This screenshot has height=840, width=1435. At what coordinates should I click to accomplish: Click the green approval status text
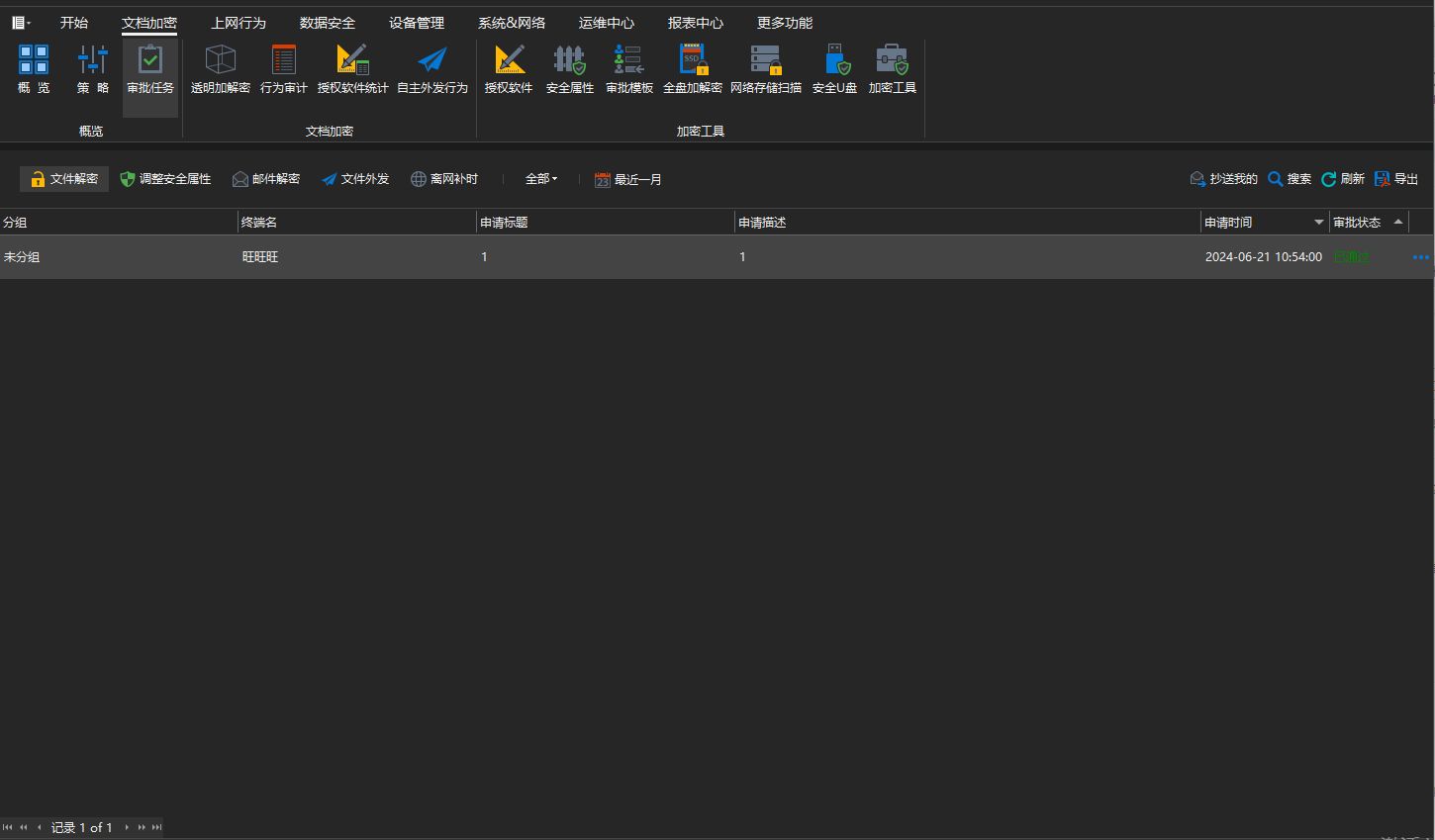click(1351, 257)
